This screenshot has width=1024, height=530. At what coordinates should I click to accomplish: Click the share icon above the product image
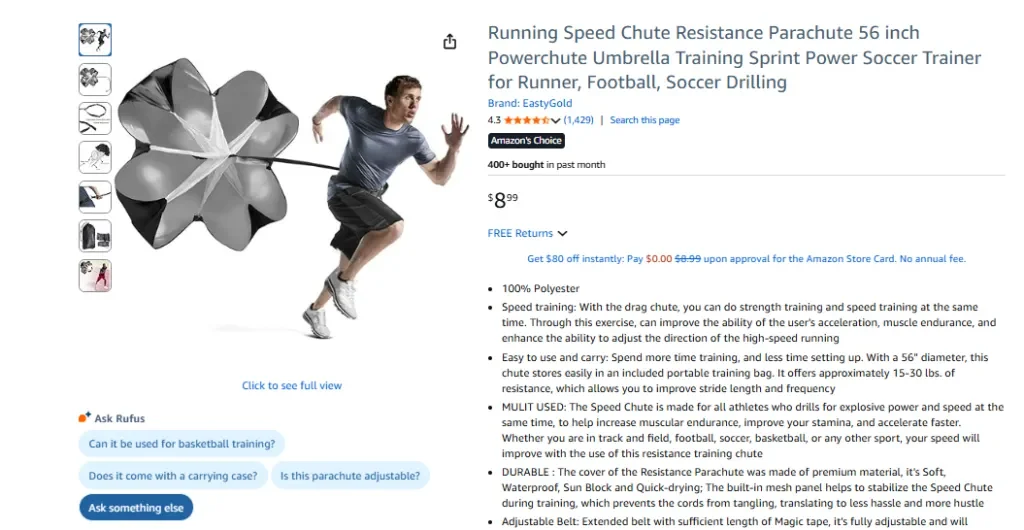pos(450,41)
